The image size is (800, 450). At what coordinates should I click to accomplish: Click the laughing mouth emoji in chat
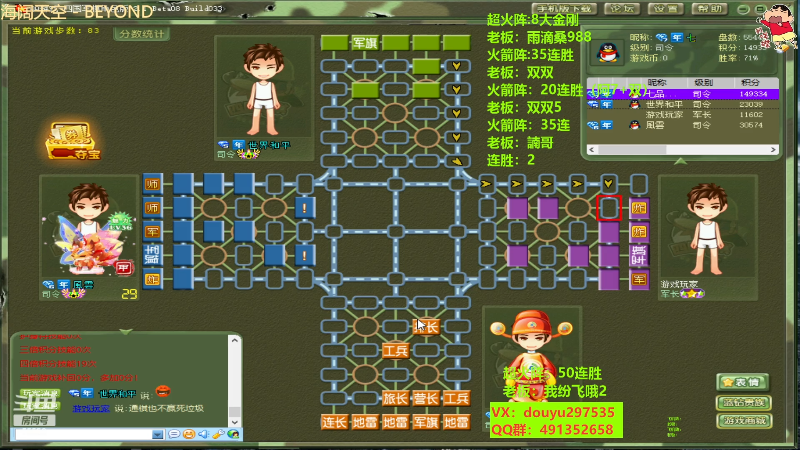(162, 391)
